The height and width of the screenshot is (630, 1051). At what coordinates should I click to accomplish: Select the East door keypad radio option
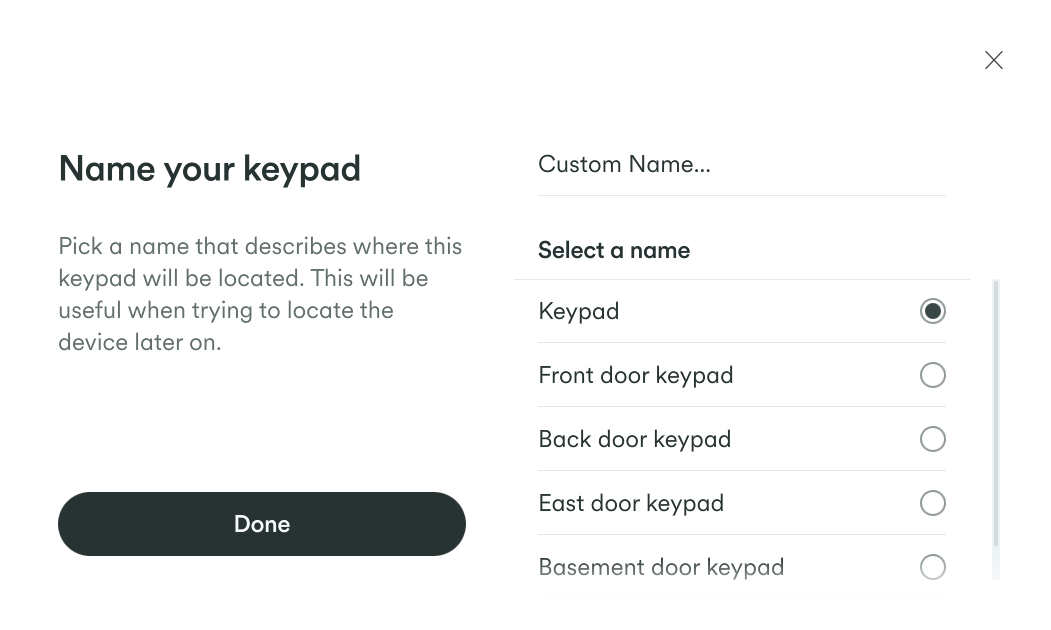[932, 503]
